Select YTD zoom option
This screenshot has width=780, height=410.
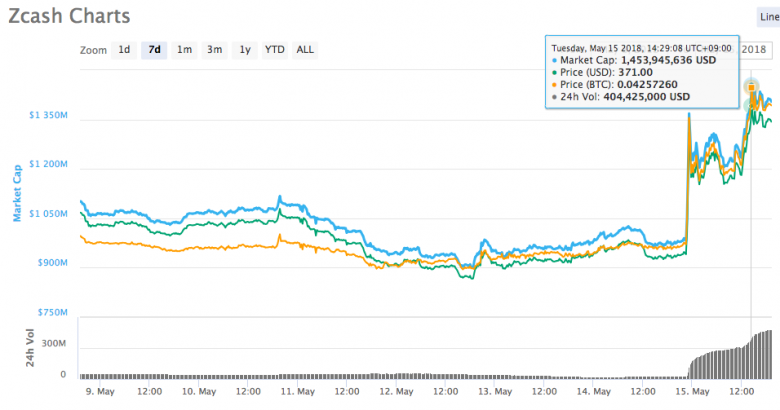point(275,50)
